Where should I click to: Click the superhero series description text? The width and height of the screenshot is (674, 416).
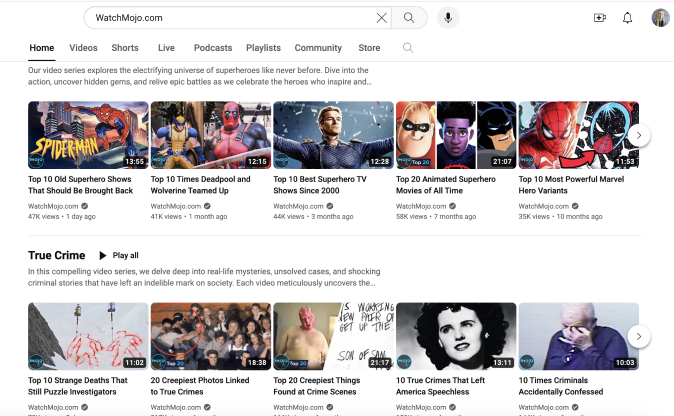pos(200,76)
